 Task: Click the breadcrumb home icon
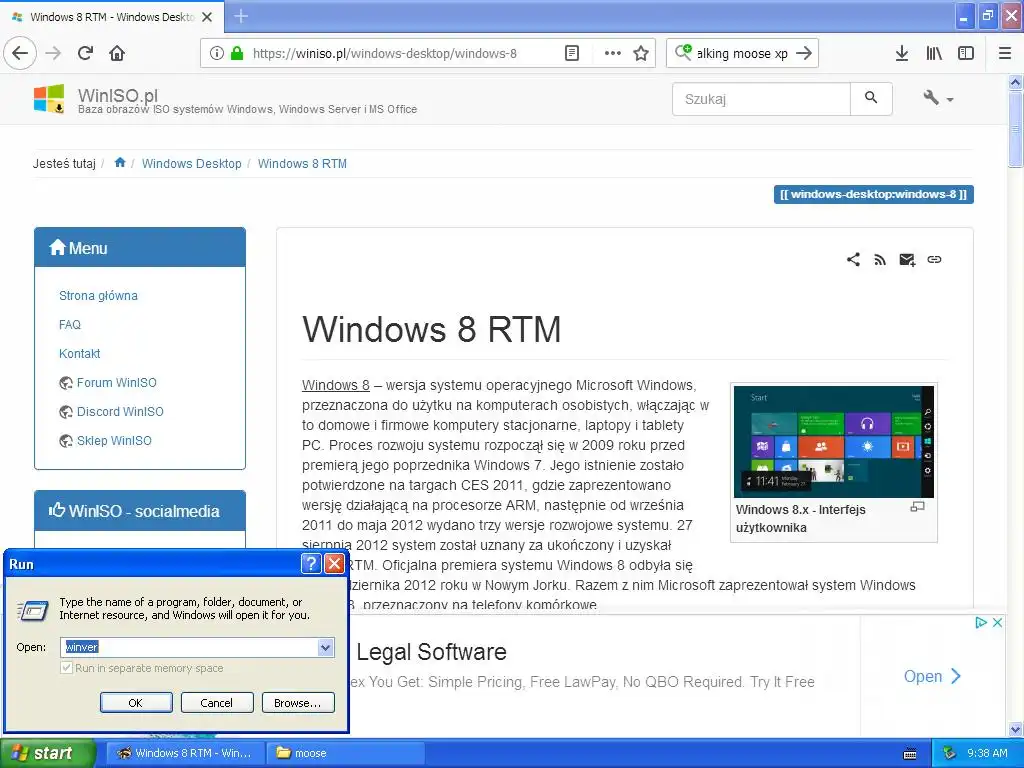tap(120, 163)
